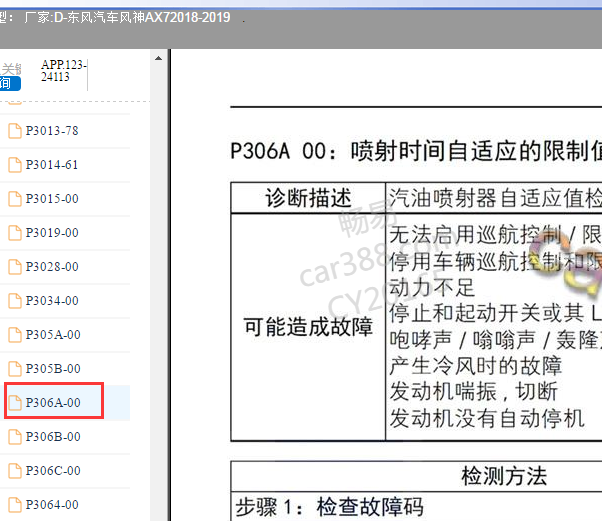
Task: Click the document icon beside P3014-61
Action: (15, 165)
